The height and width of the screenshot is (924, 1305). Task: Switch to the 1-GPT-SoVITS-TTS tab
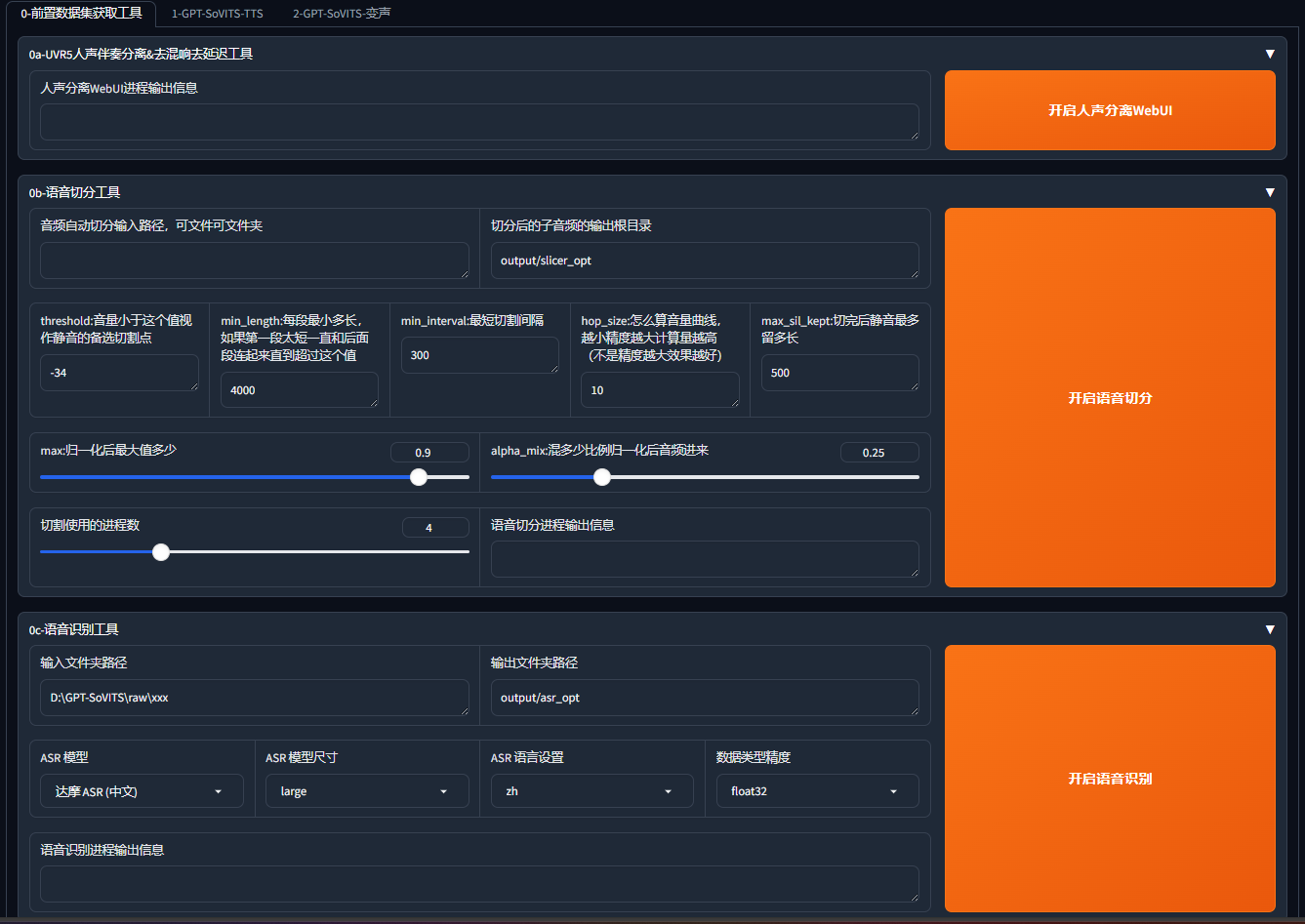(218, 14)
